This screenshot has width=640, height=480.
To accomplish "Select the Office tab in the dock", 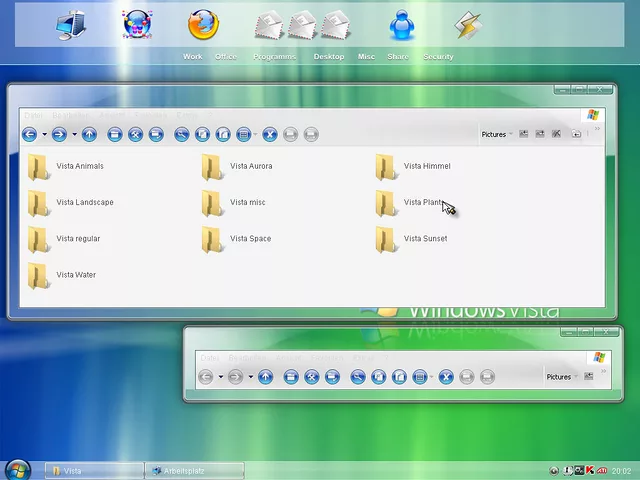I will [226, 57].
